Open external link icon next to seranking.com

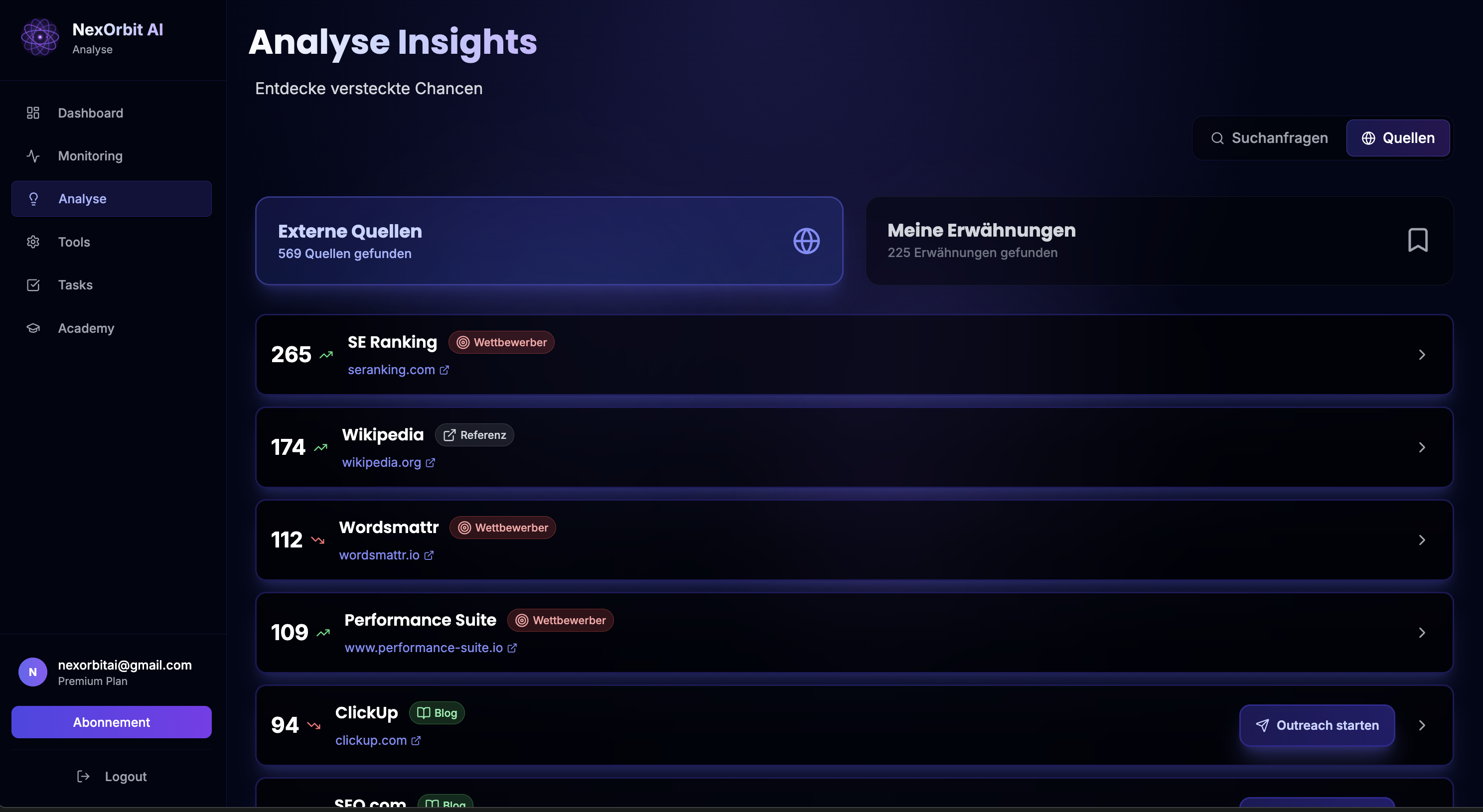pos(445,370)
